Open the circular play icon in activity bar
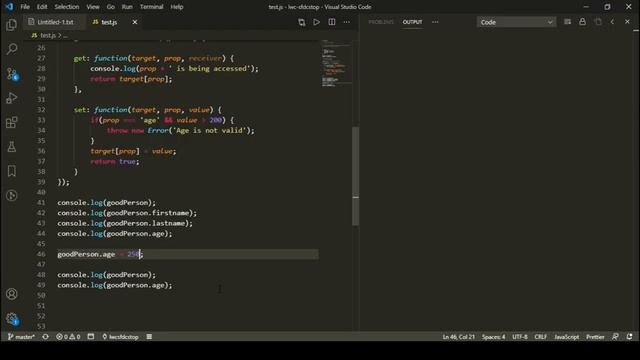640x360 pixels. pyautogui.click(x=11, y=196)
